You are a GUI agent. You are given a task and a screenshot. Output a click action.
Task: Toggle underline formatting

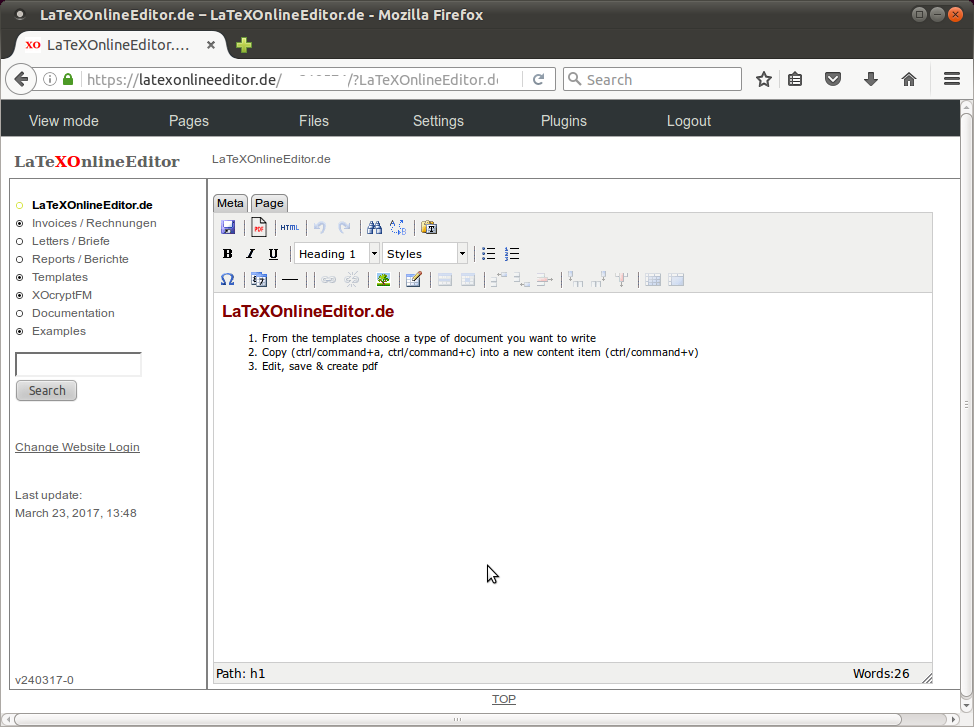pyautogui.click(x=273, y=254)
